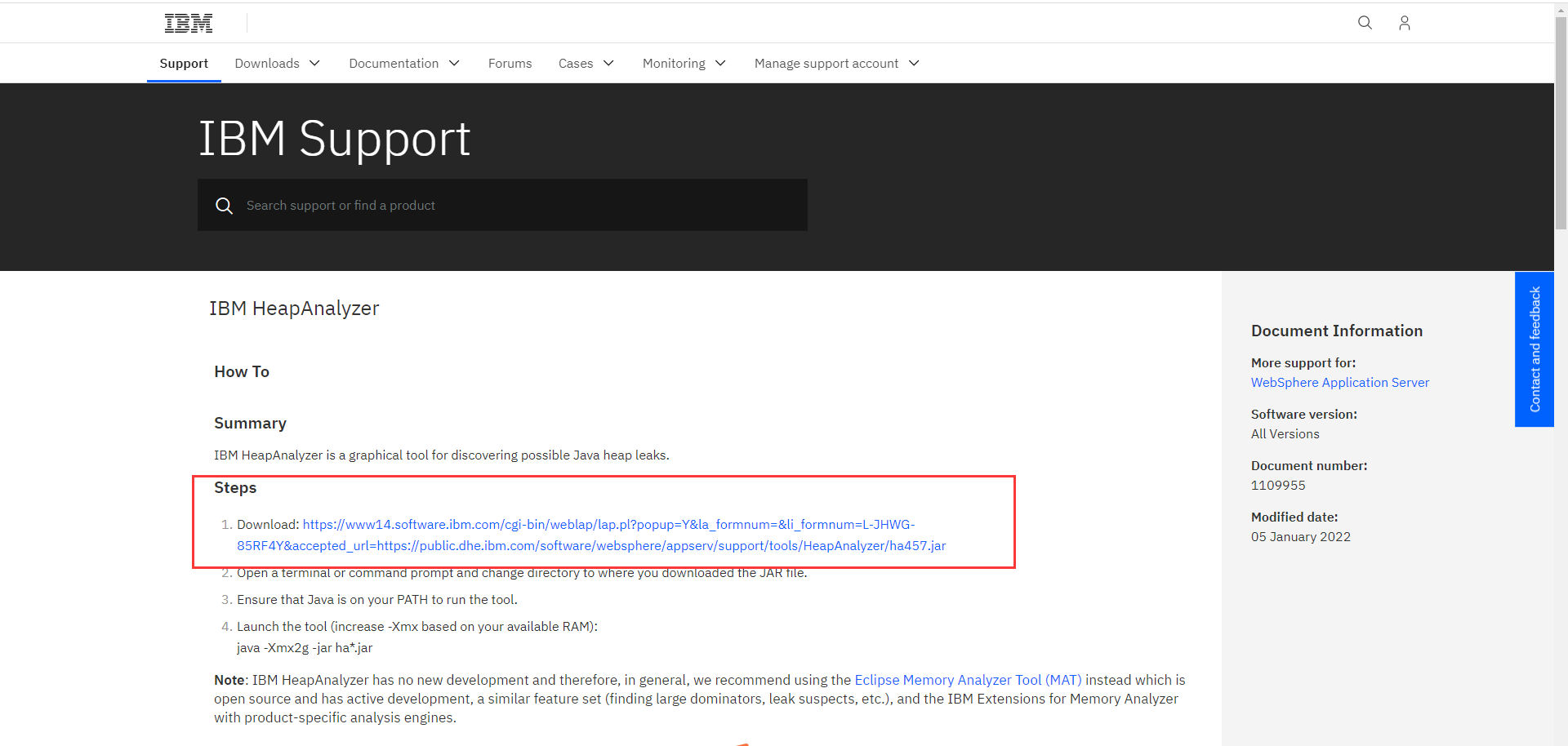This screenshot has width=1568, height=746.
Task: Click the All Versions text
Action: coord(1285,434)
